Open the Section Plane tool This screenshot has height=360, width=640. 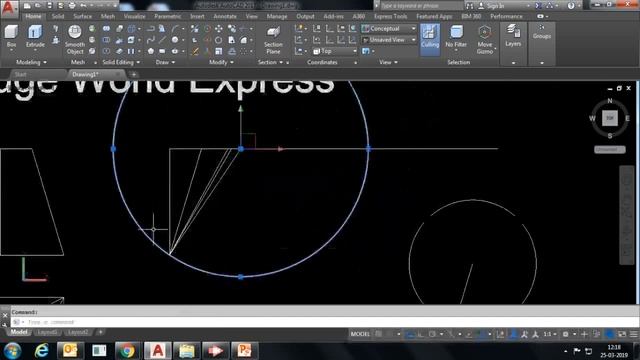click(273, 40)
